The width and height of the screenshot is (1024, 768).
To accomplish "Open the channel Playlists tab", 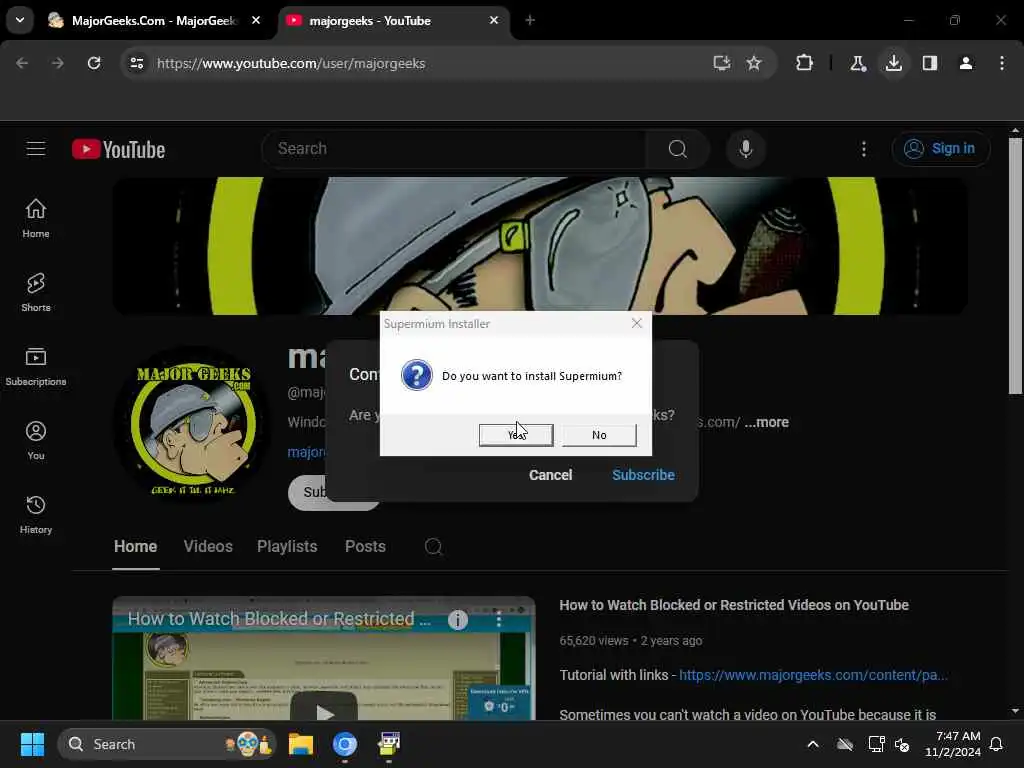I will coord(287,547).
